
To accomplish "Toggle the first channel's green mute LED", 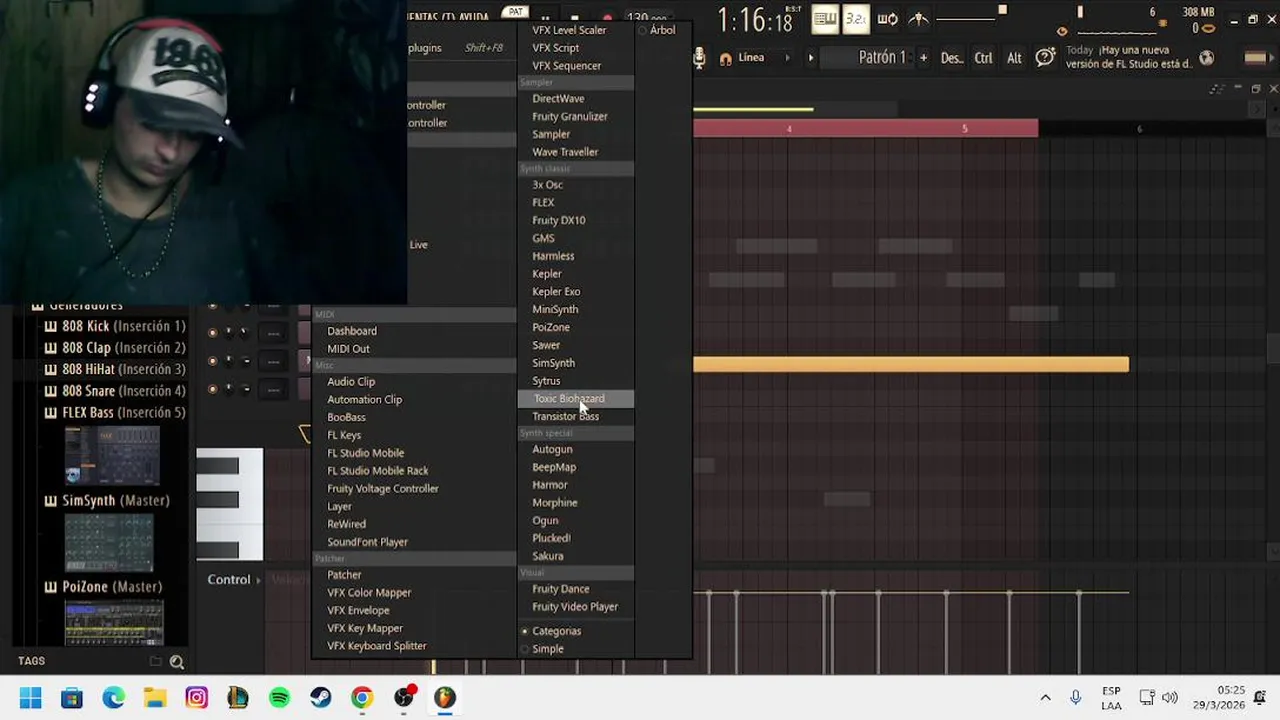I will click(x=212, y=332).
